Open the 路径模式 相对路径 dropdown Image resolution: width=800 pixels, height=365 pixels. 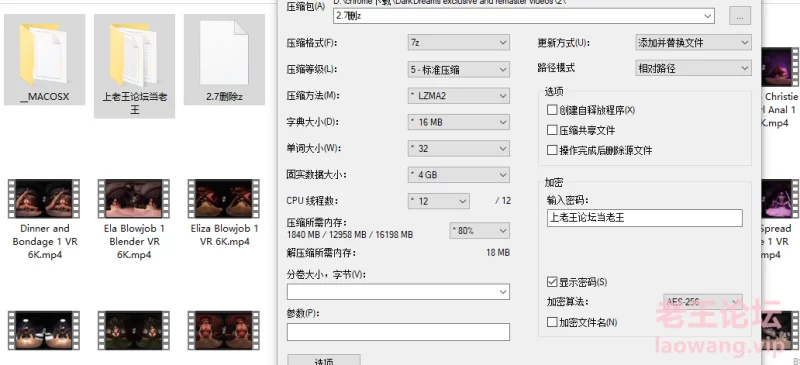click(693, 68)
